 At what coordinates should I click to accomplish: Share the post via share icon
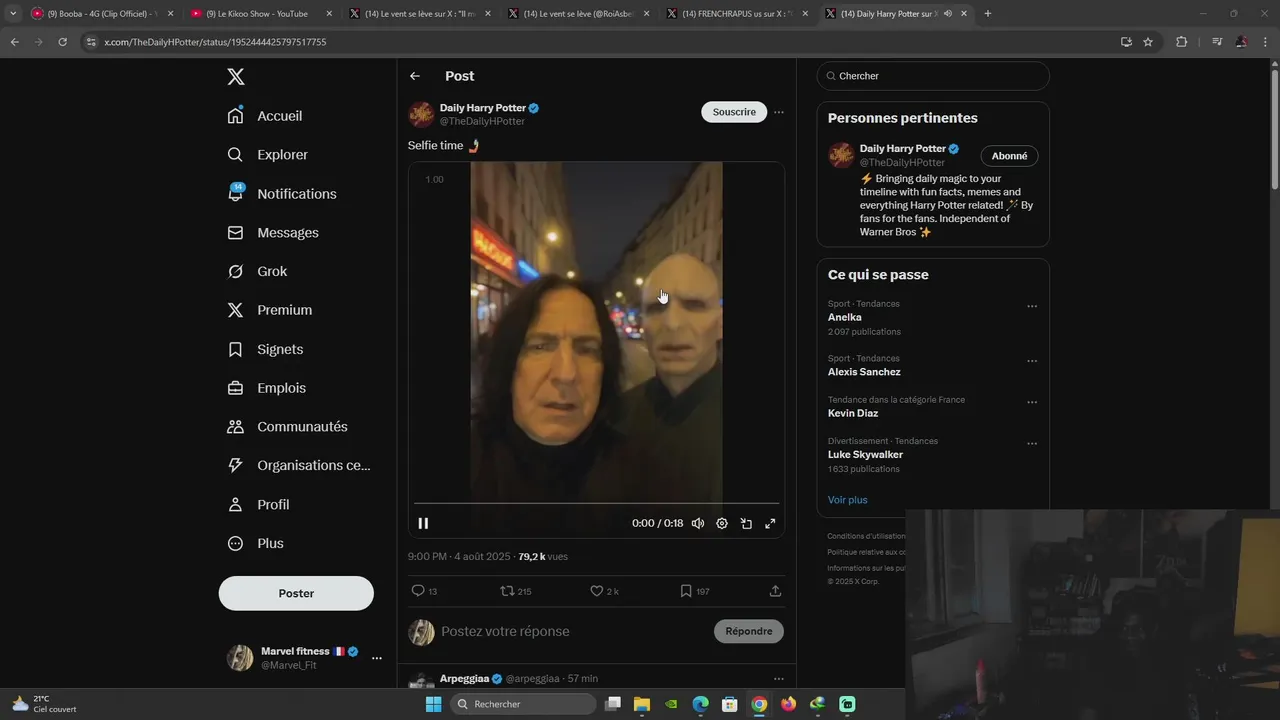775,591
